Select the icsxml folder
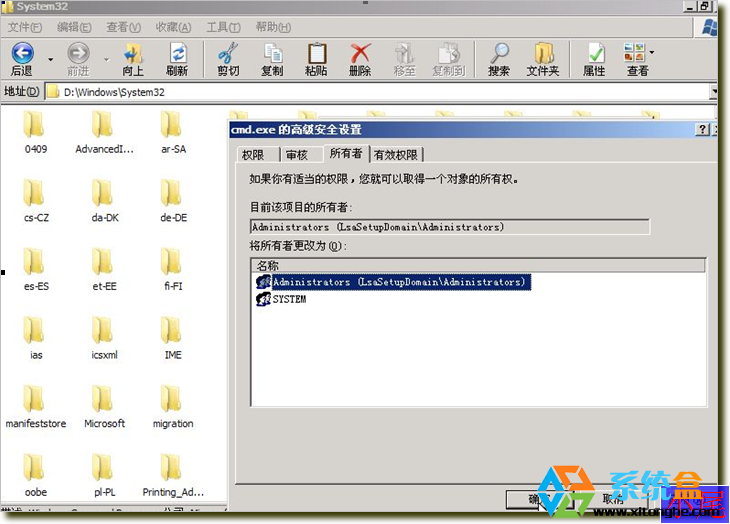730x524 pixels. pos(104,339)
